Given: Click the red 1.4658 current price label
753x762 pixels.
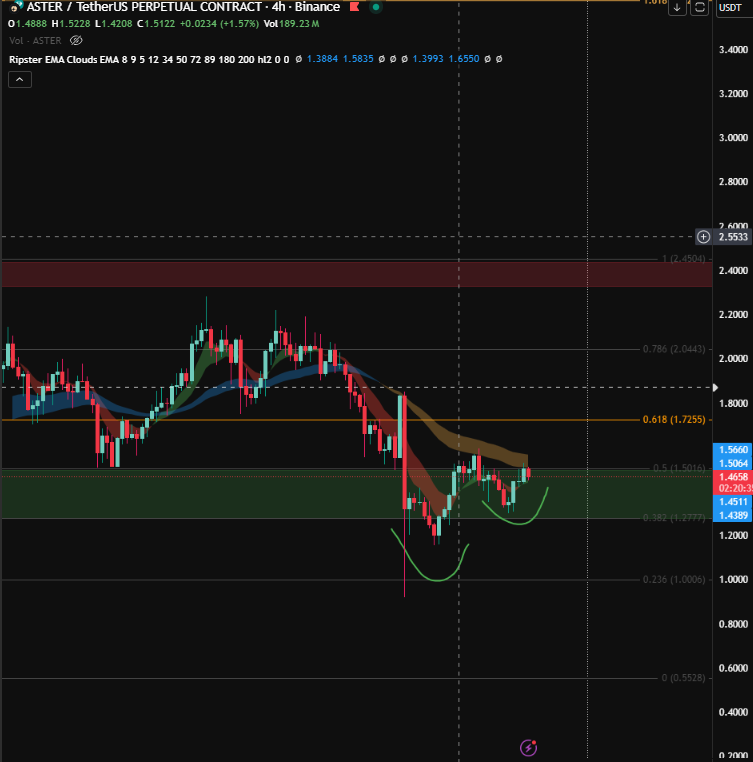Looking at the screenshot, I should coord(733,477).
